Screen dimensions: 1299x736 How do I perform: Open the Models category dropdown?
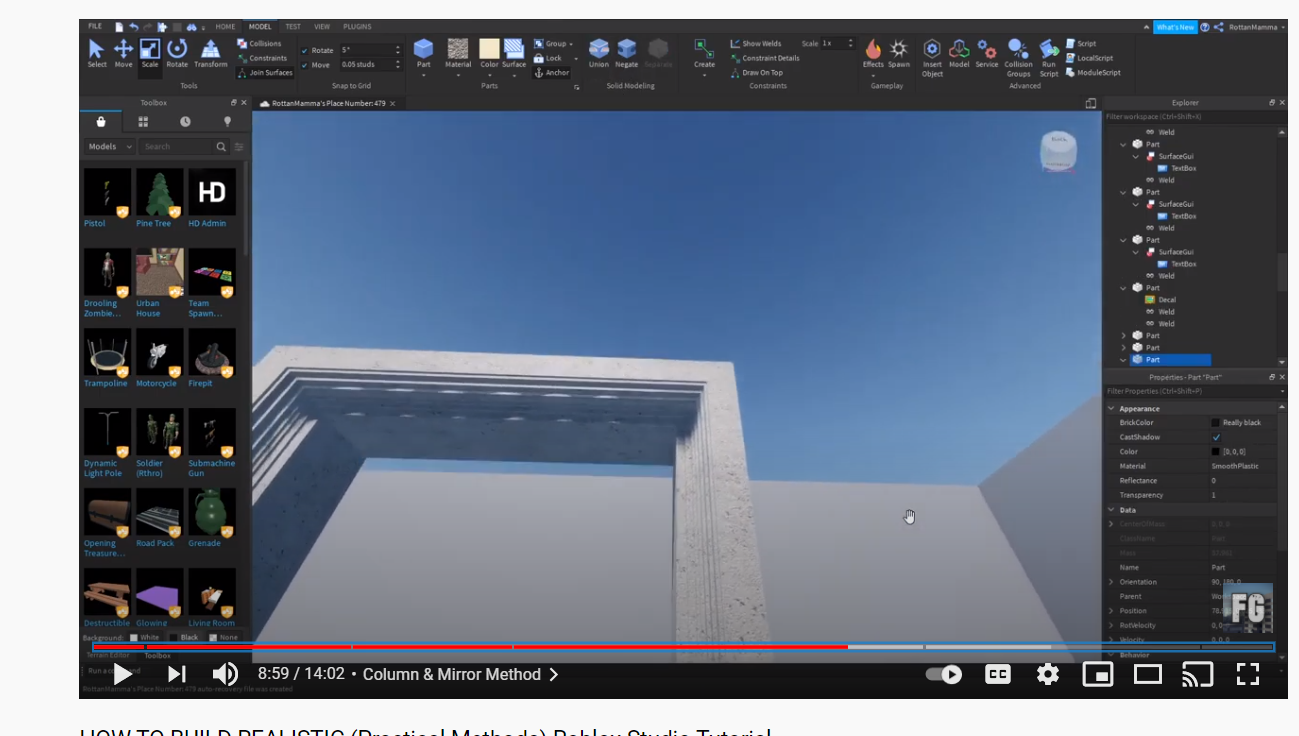click(x=110, y=146)
